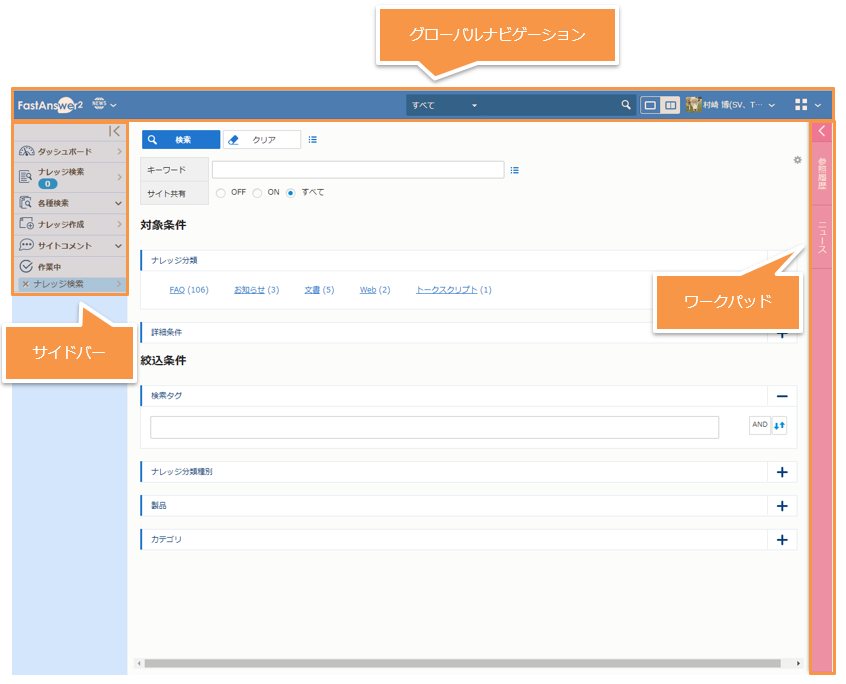Image resolution: width=846 pixels, height=684 pixels.
Task: Click the horizontal scrollbar at bottom
Action: pyautogui.click(x=460, y=663)
